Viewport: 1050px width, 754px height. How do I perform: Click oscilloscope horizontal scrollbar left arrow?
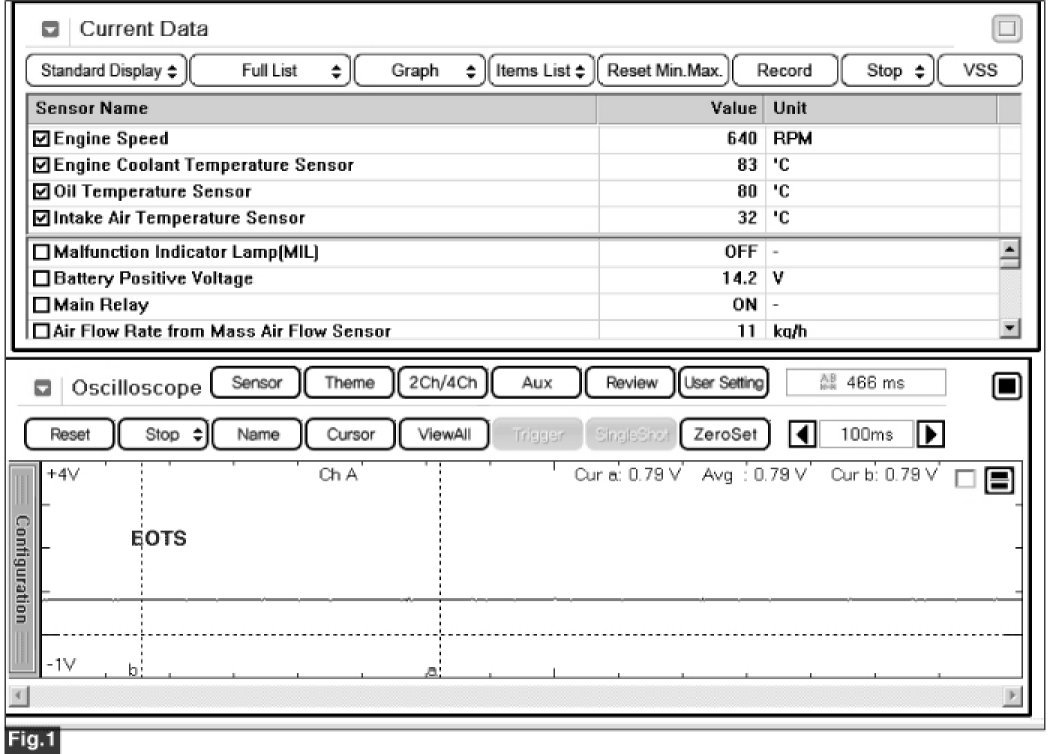[19, 696]
